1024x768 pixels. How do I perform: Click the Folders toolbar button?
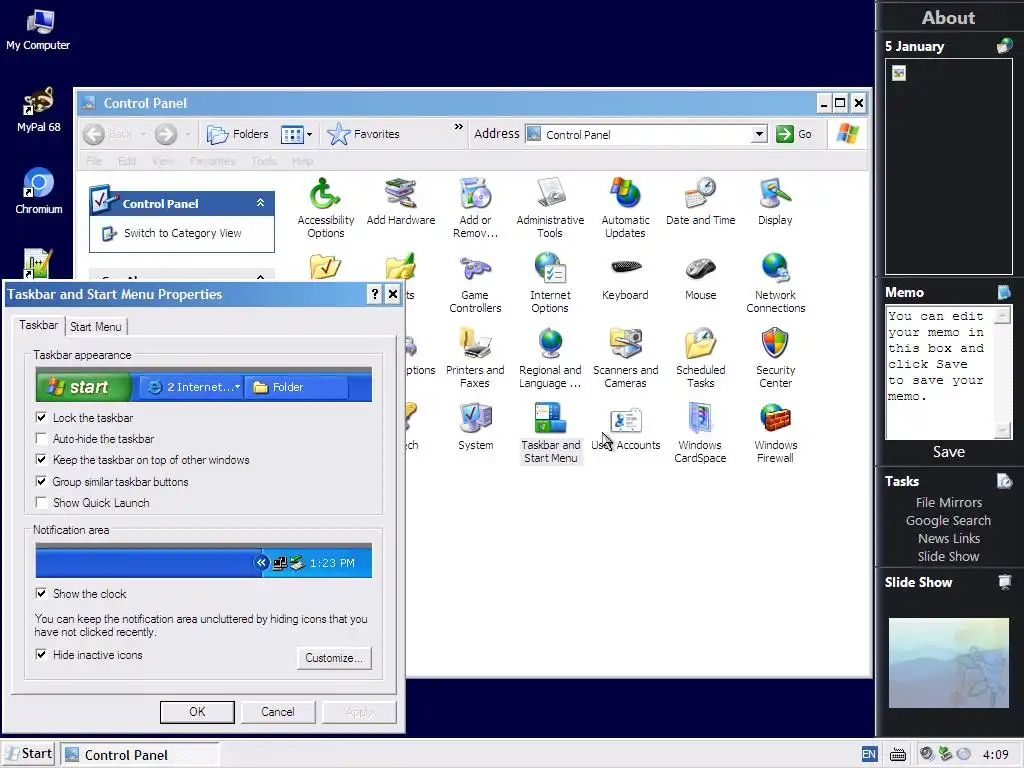pyautogui.click(x=238, y=134)
